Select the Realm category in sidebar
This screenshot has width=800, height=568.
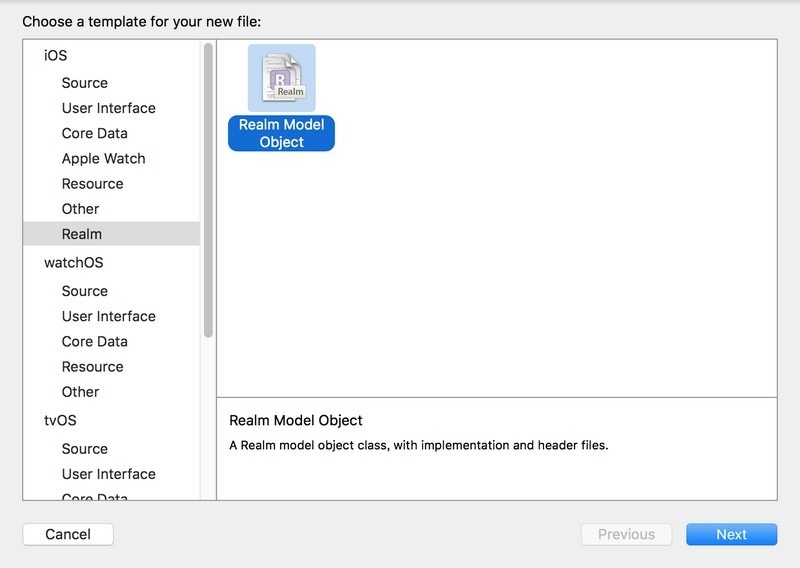tap(111, 234)
